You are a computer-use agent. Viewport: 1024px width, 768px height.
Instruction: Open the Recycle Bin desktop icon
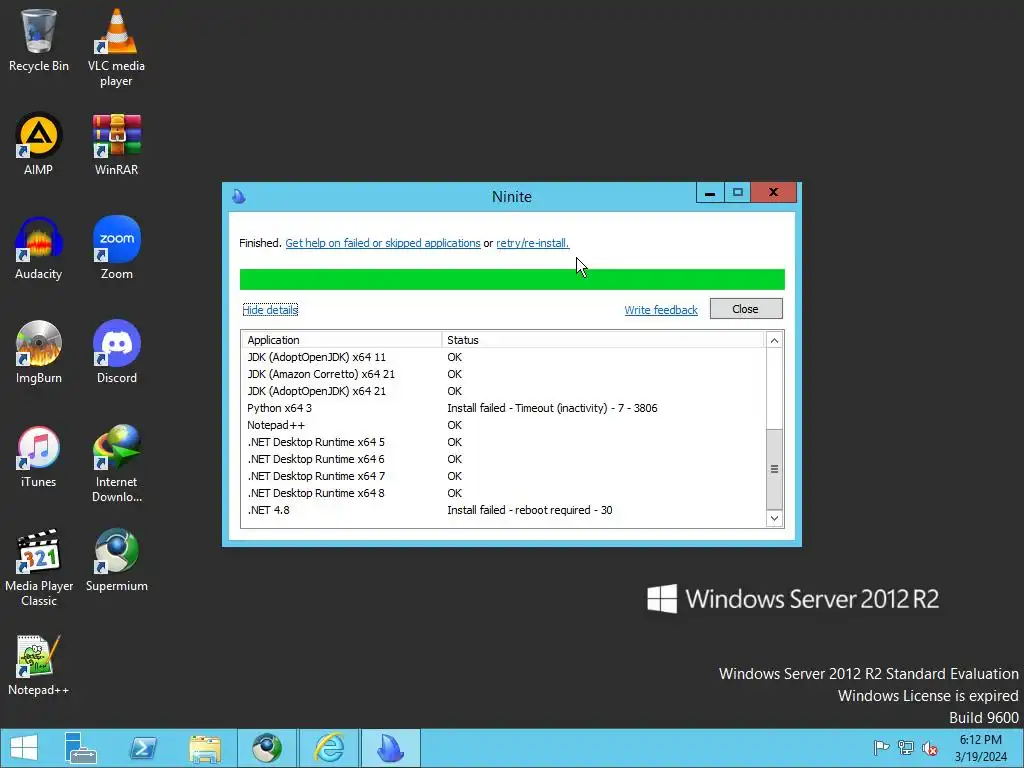(39, 40)
